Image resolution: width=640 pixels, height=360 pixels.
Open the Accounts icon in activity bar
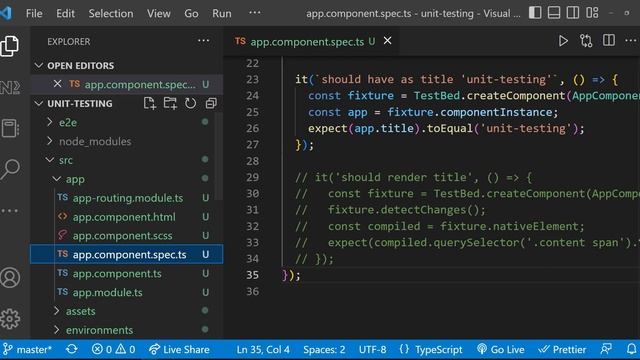point(10,278)
